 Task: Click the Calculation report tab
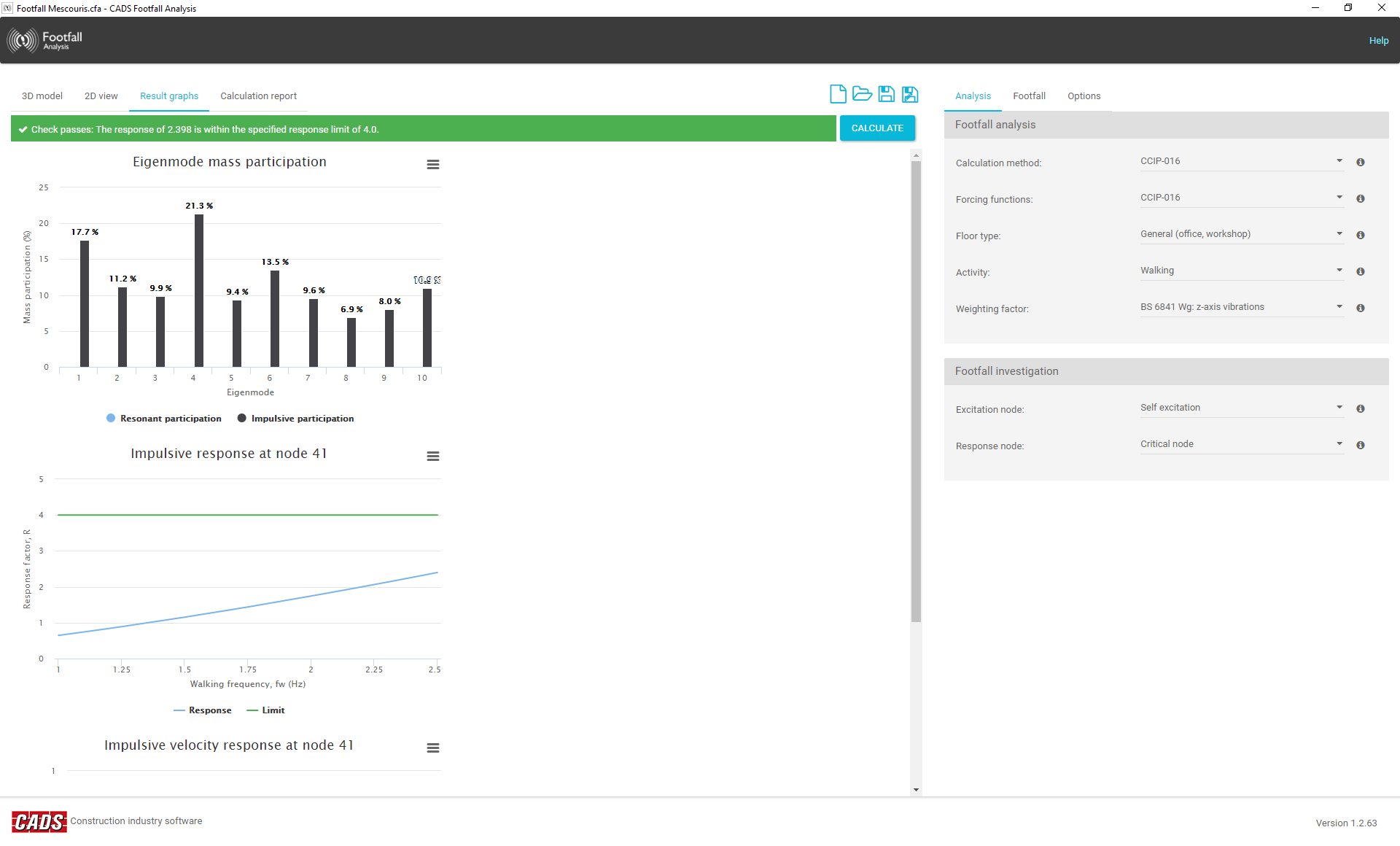[258, 95]
